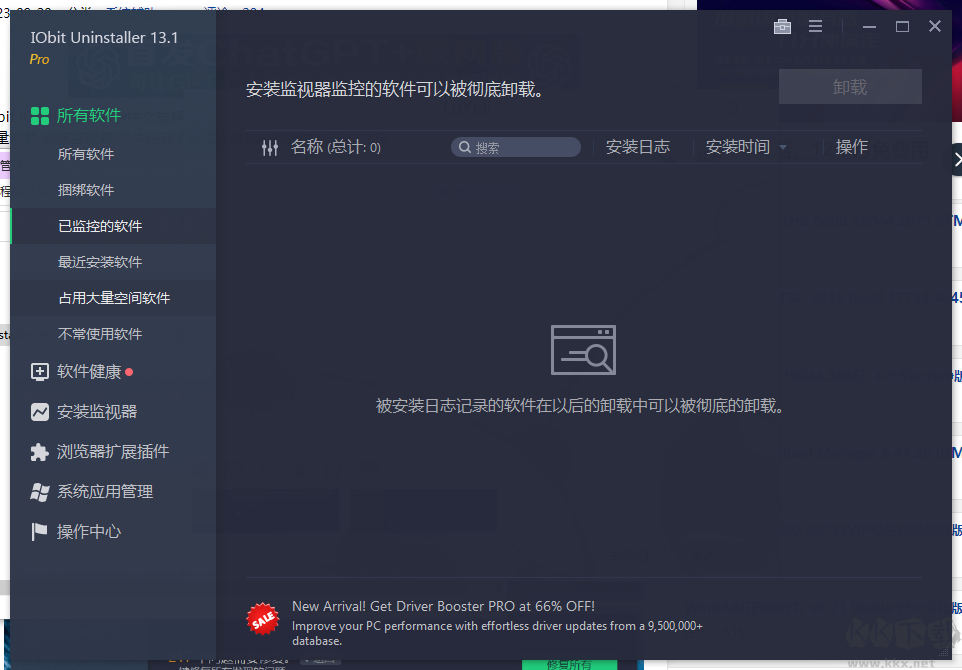Click the 操作中心 flag icon
Screen dimensions: 962x670
39,531
